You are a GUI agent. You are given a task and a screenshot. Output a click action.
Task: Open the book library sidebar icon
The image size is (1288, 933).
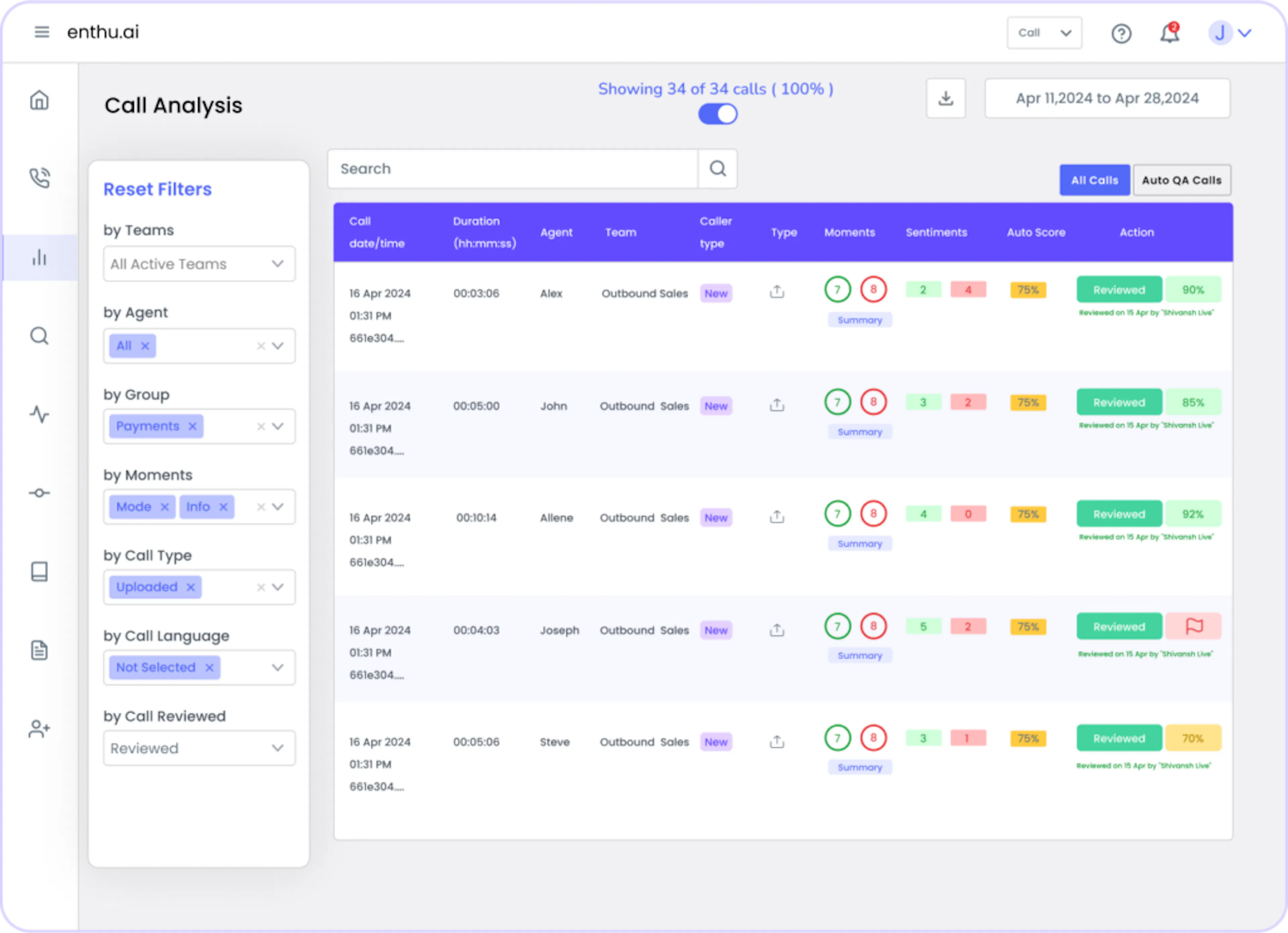click(39, 572)
